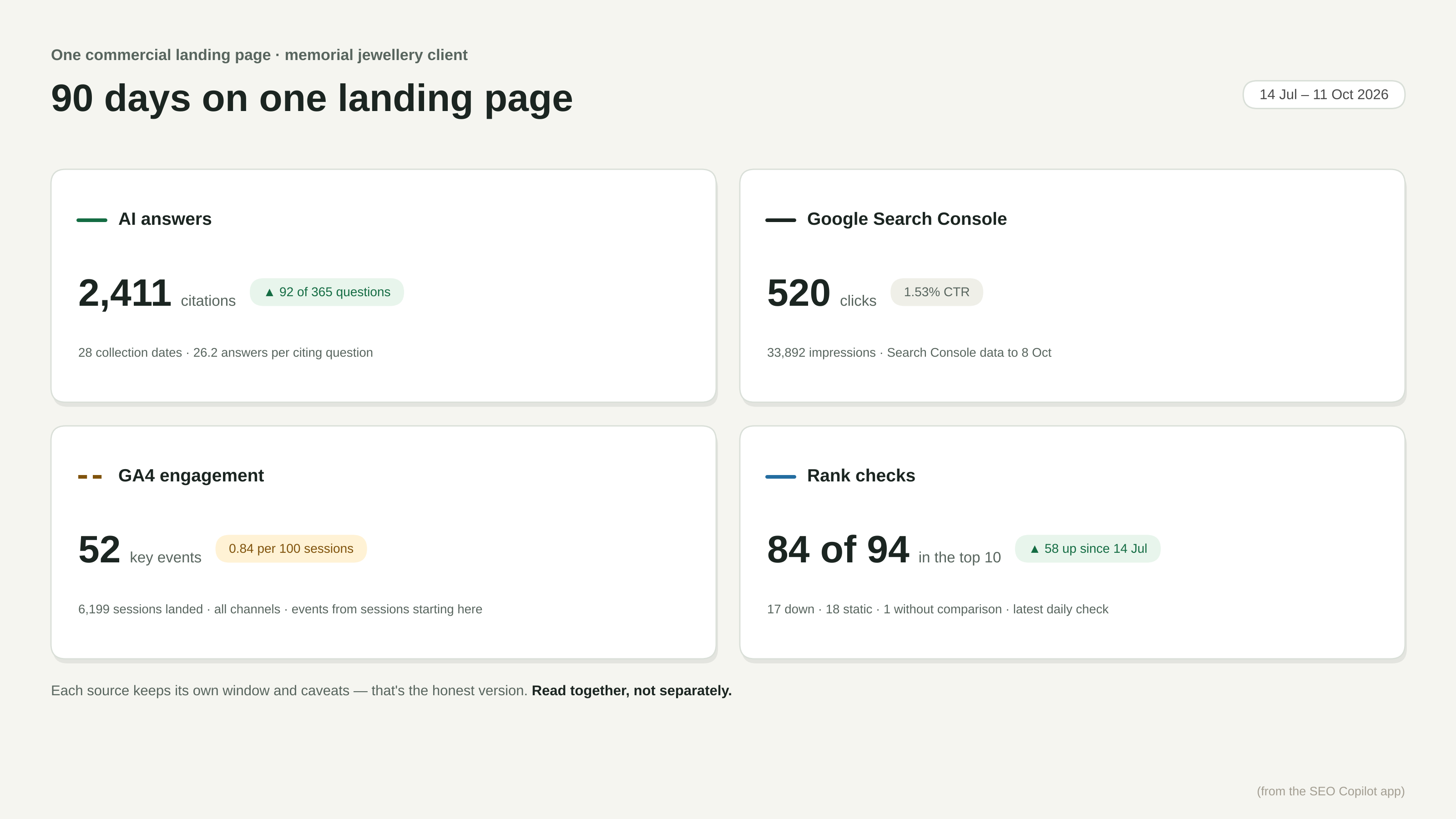This screenshot has width=1456, height=819.
Task: Click the dashed brown legend line beside GA4 engagement
Action: (90, 476)
